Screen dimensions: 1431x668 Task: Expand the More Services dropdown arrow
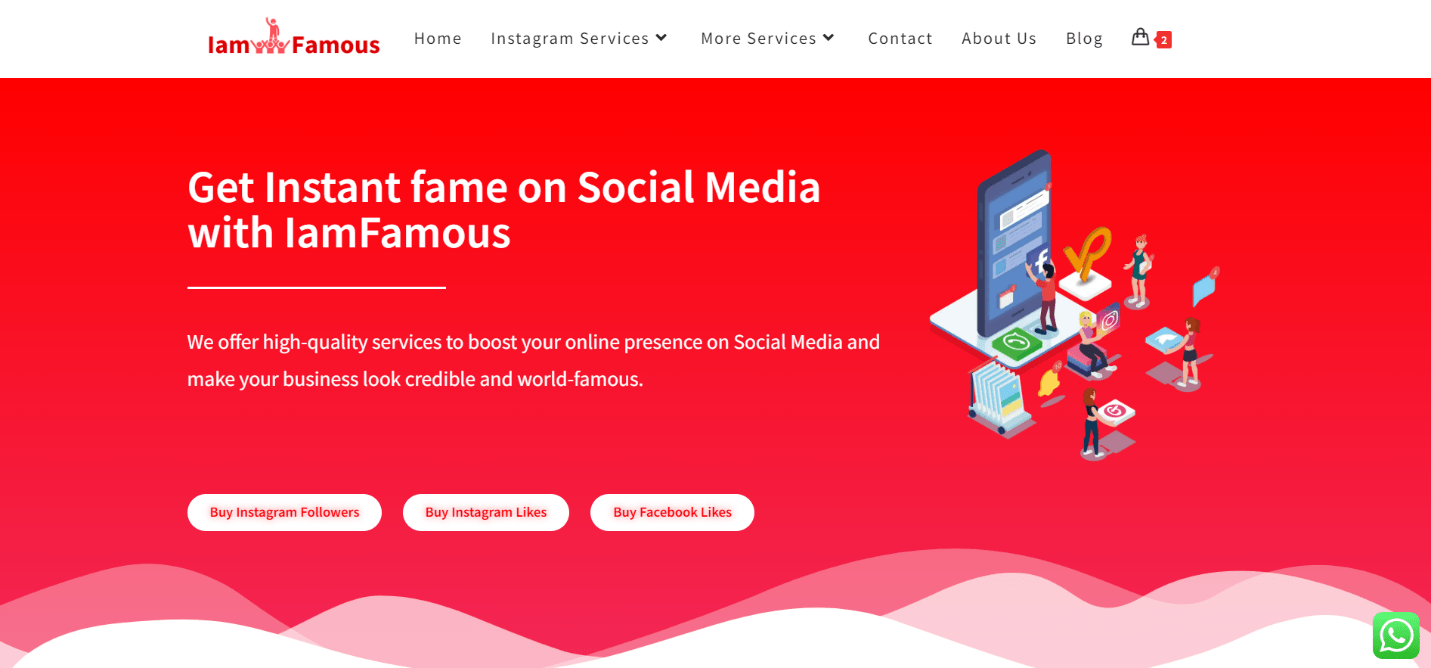pyautogui.click(x=828, y=38)
